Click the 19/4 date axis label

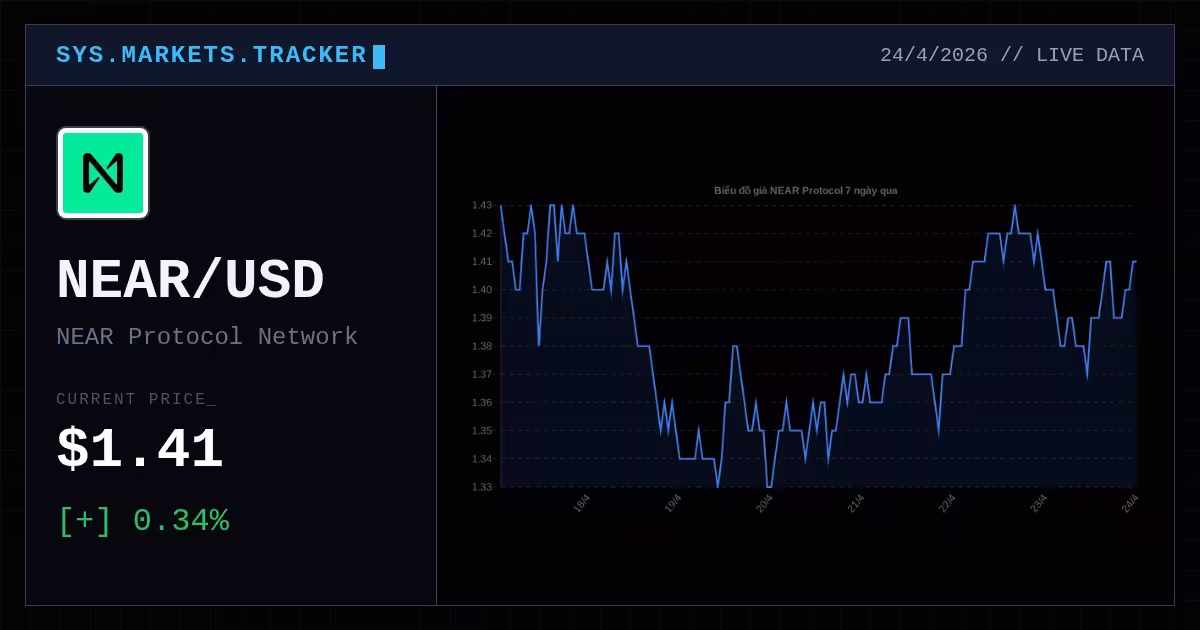[673, 504]
